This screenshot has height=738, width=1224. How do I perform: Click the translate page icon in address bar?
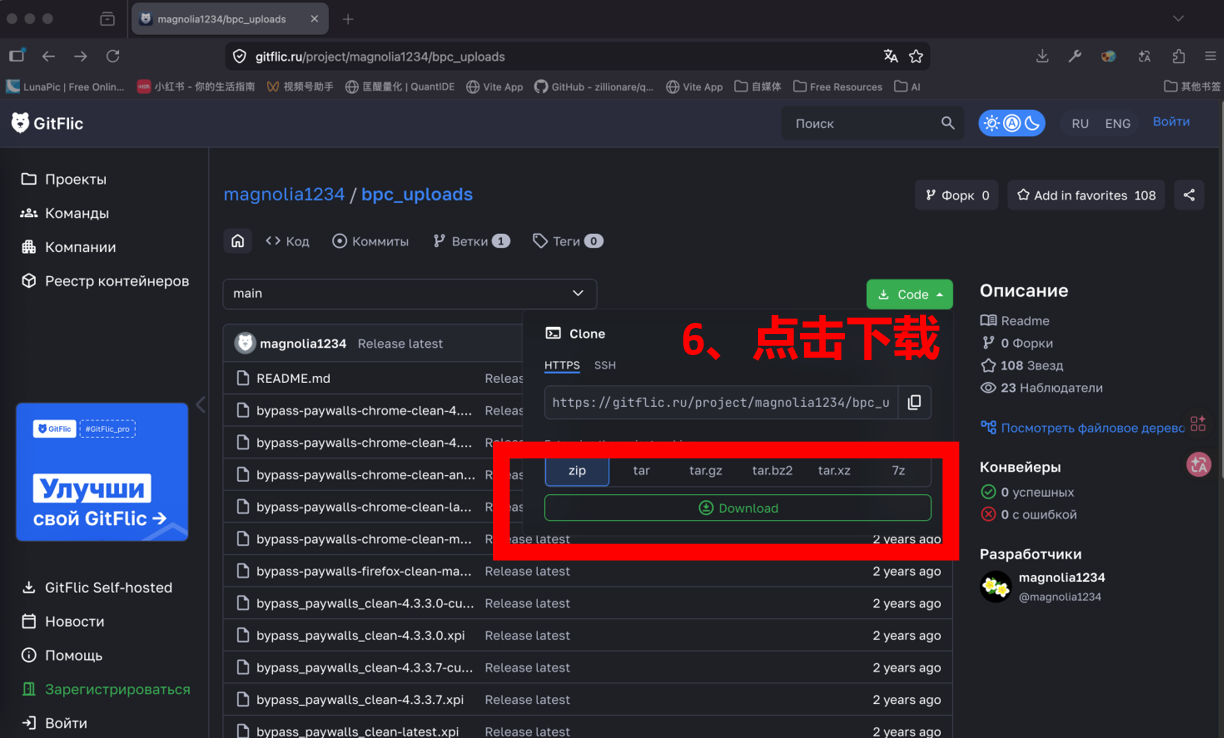(x=890, y=56)
